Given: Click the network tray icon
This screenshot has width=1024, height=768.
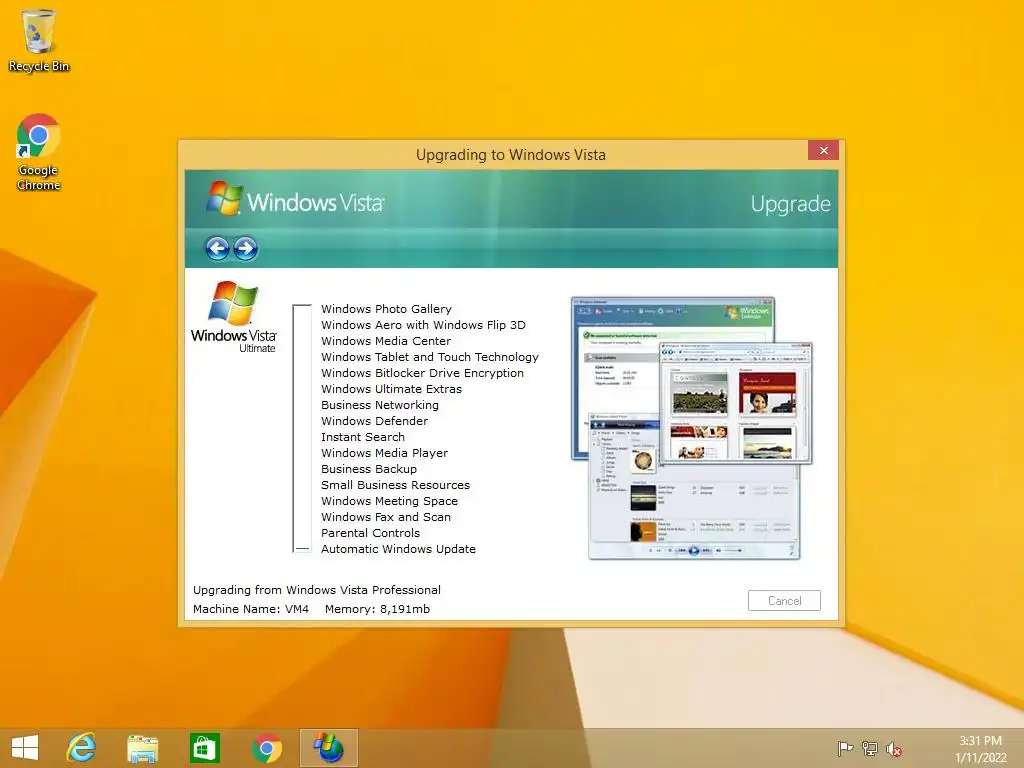Looking at the screenshot, I should click(x=869, y=748).
